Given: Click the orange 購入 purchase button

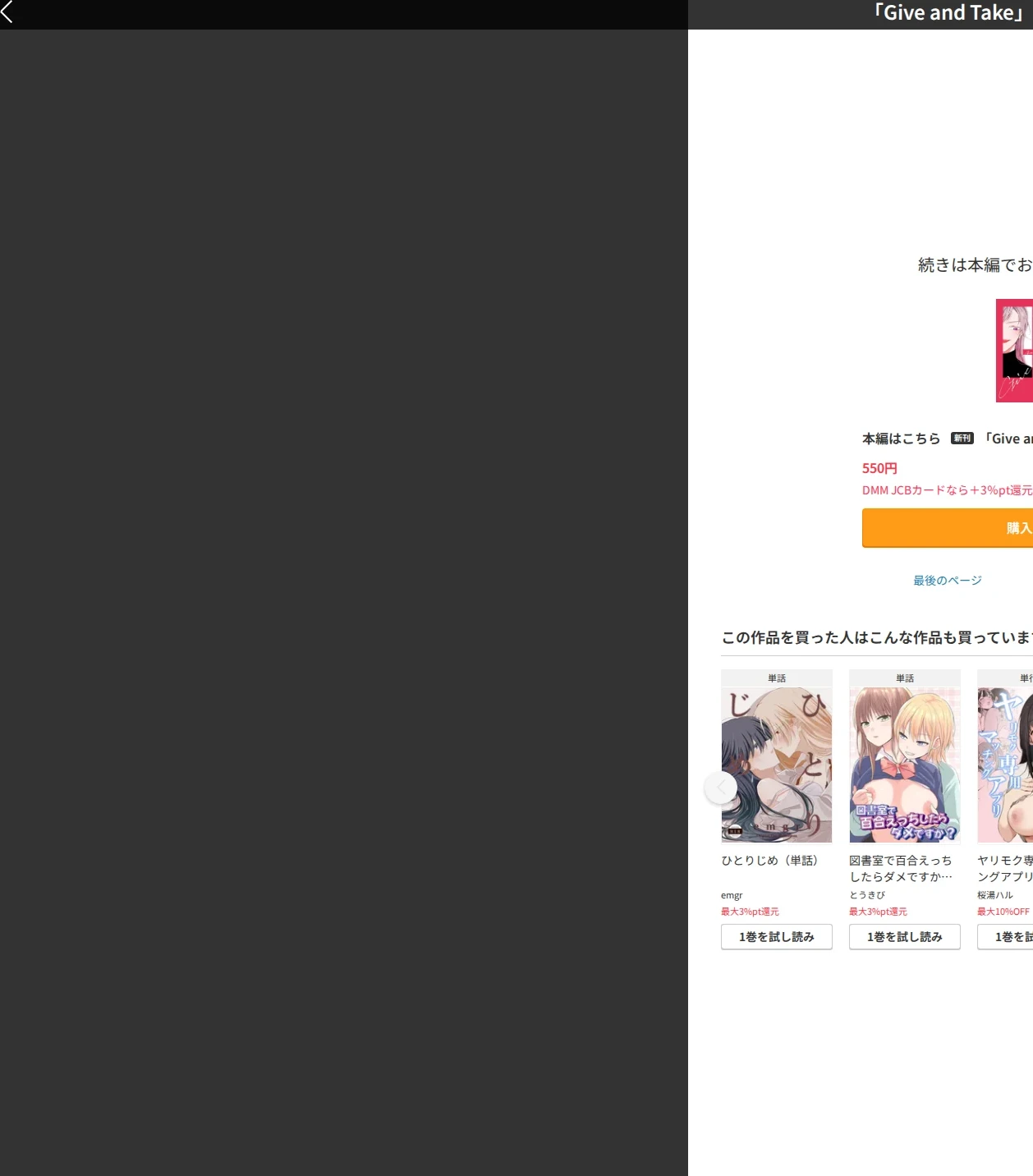Looking at the screenshot, I should click(x=948, y=528).
